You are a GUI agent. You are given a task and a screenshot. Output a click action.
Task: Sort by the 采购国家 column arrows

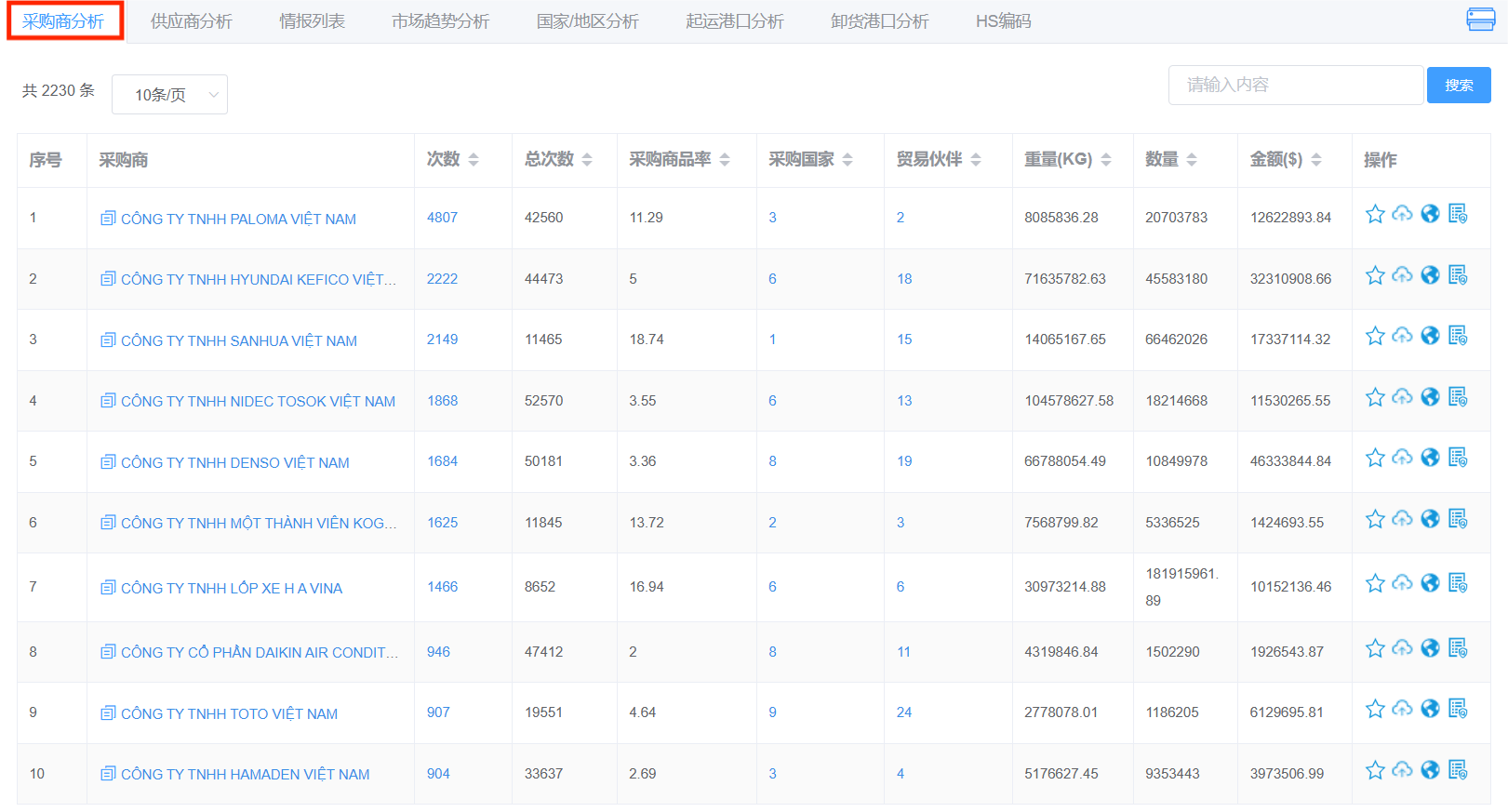[847, 160]
